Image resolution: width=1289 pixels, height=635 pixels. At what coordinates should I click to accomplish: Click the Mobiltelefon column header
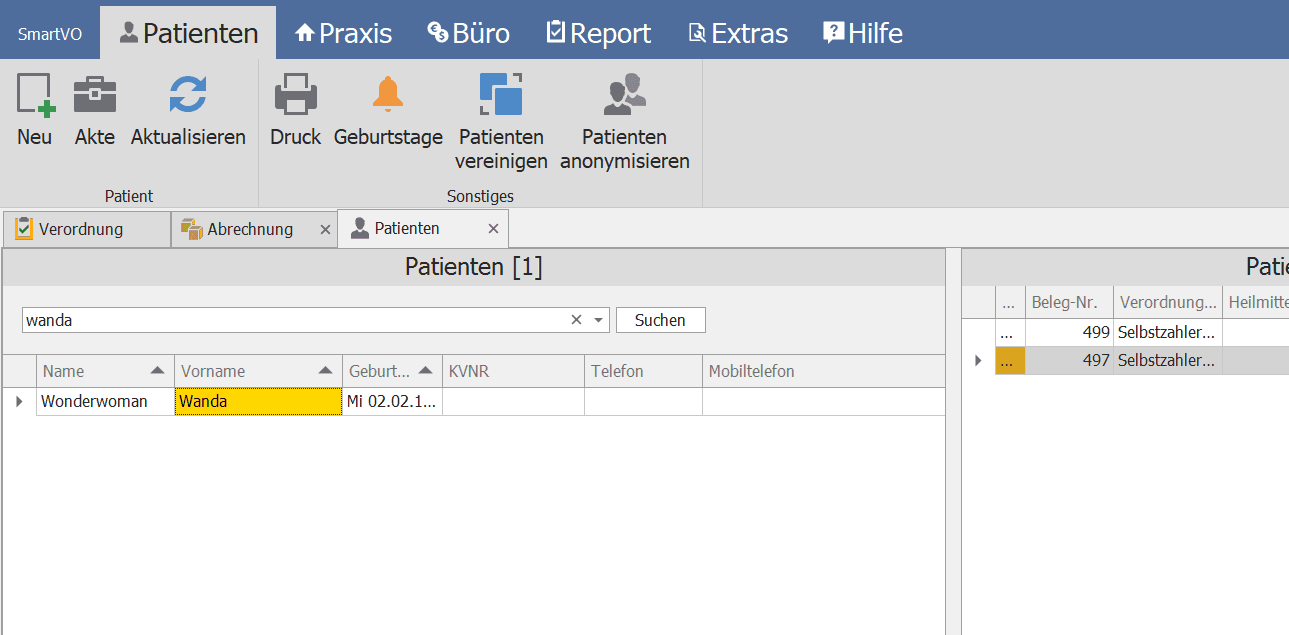(823, 371)
